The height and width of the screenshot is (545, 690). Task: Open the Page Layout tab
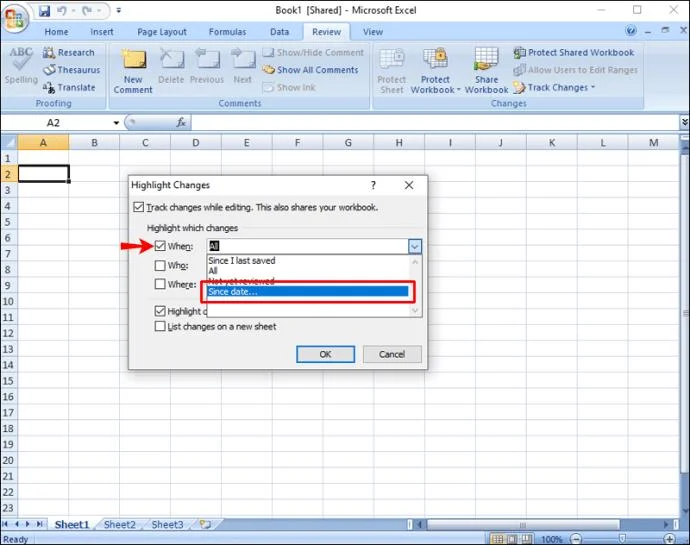point(162,32)
